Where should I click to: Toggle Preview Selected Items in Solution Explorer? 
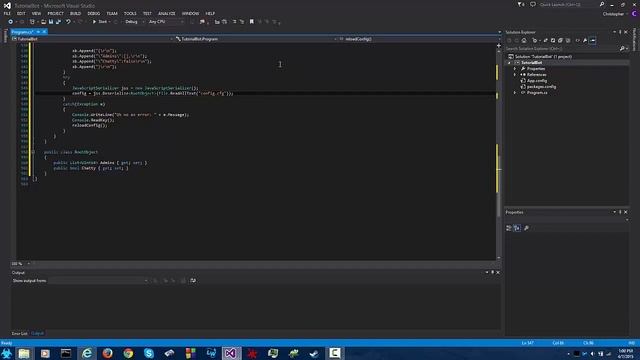coord(593,40)
